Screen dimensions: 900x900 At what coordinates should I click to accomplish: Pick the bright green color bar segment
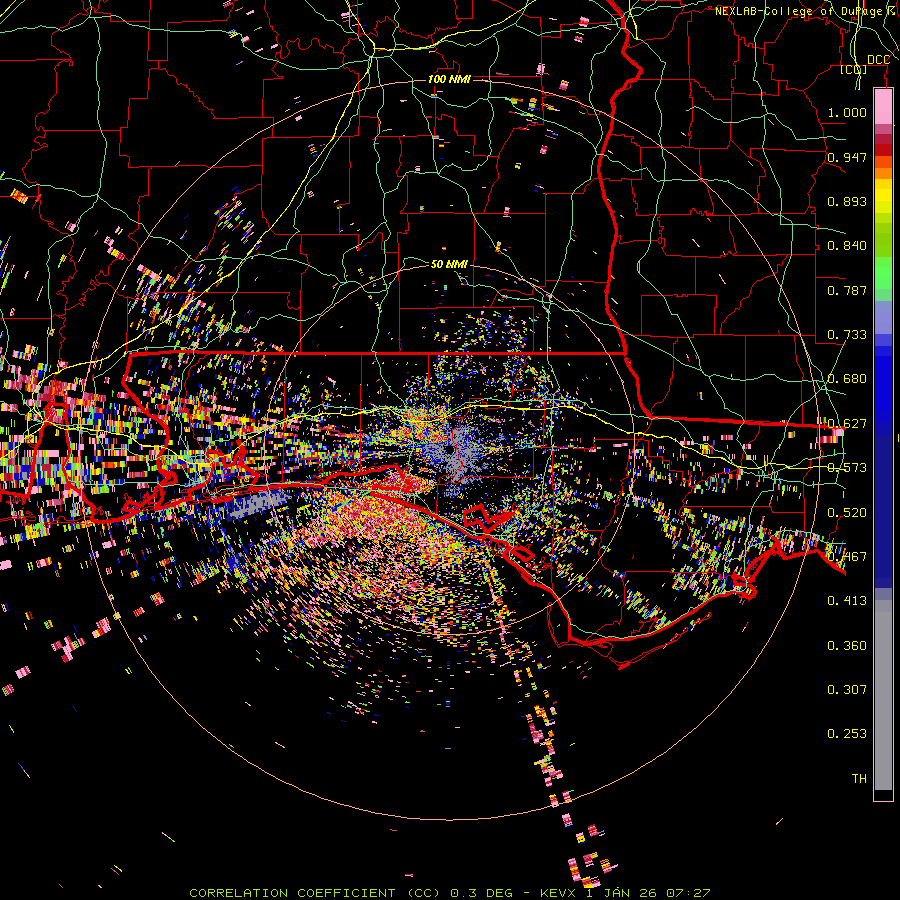tap(883, 273)
